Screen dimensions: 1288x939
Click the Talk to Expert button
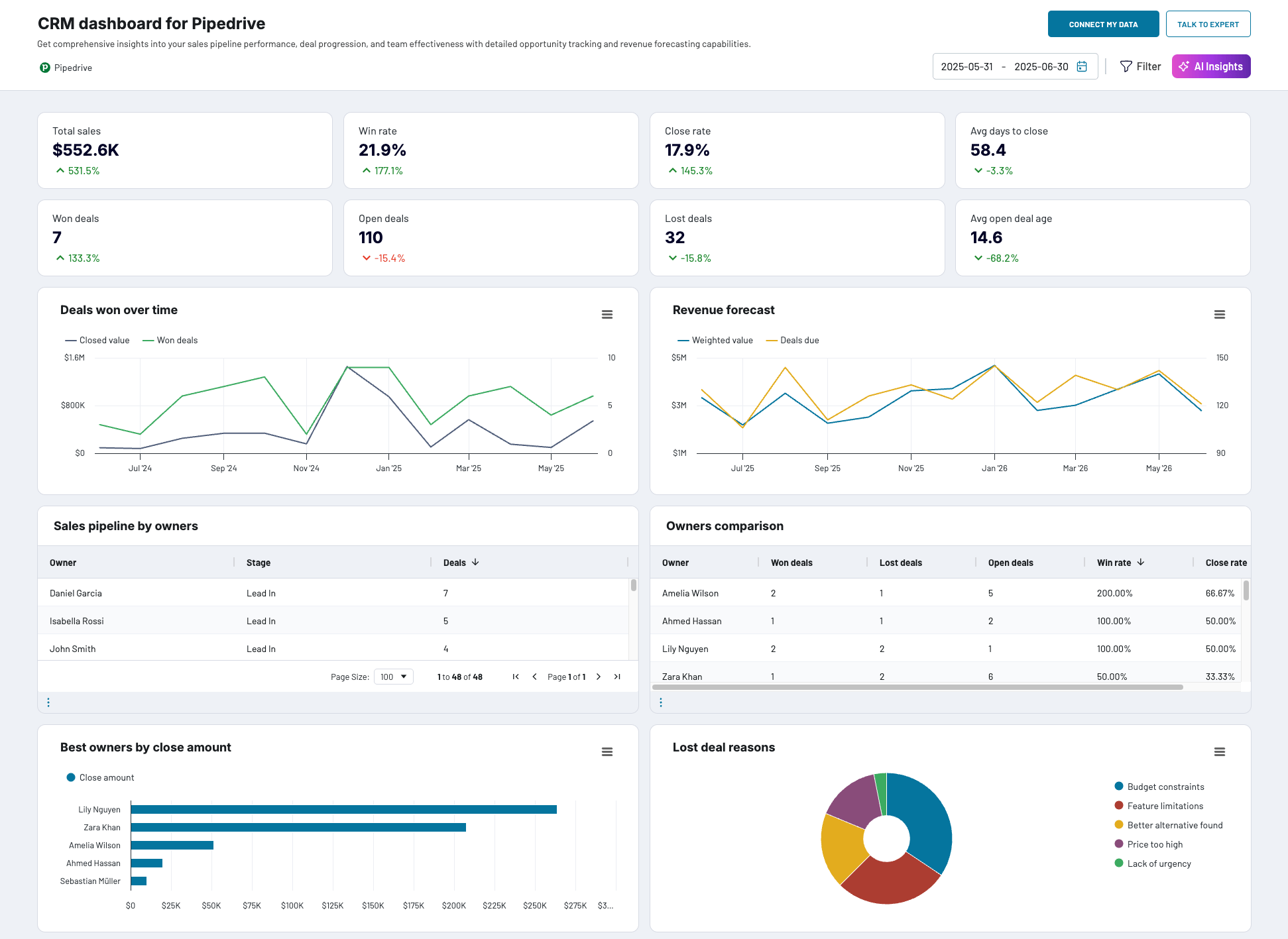[1208, 24]
